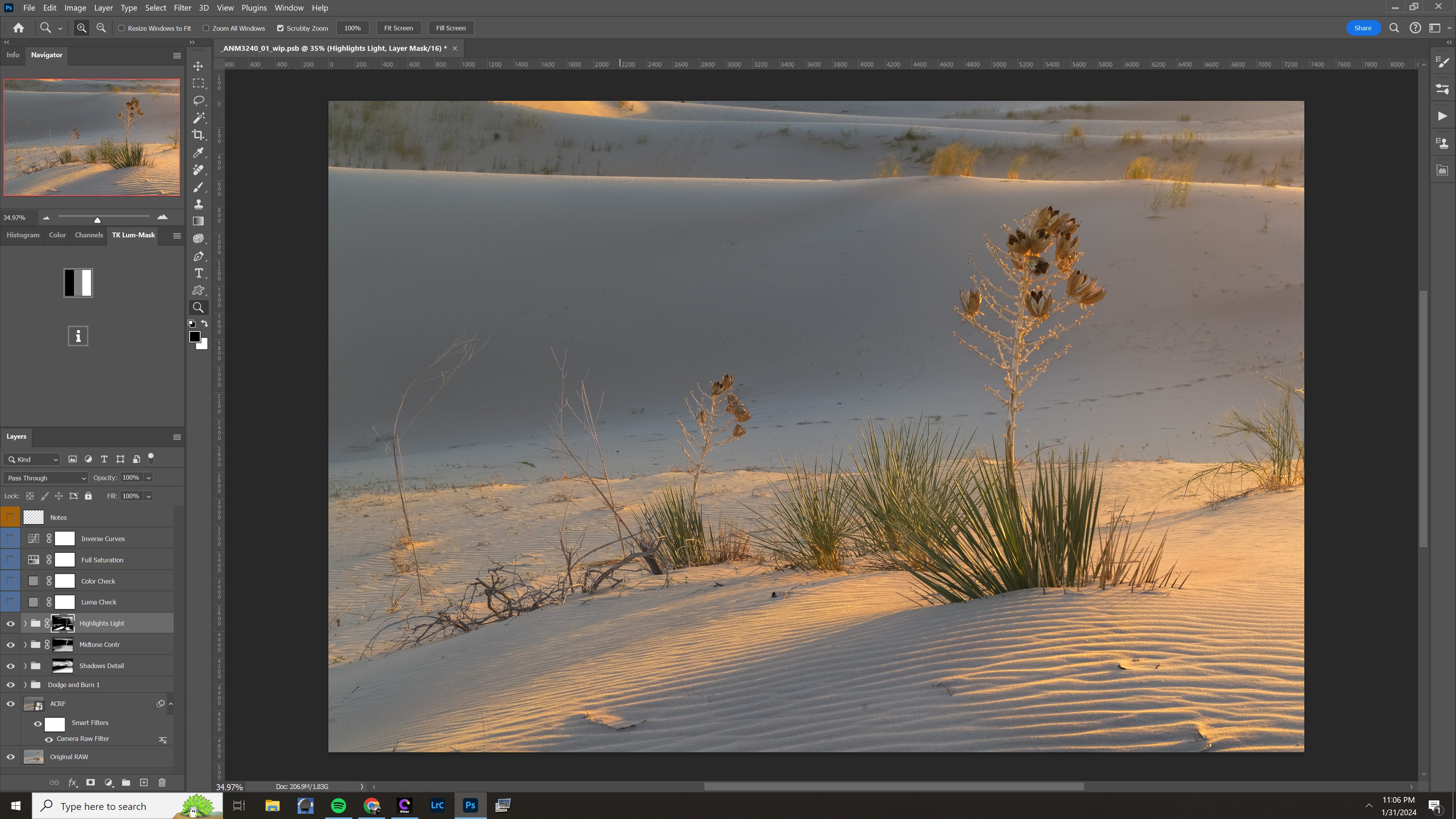Click the Zoom In magnifier option
Viewport: 1456px width, 819px height.
(x=82, y=28)
